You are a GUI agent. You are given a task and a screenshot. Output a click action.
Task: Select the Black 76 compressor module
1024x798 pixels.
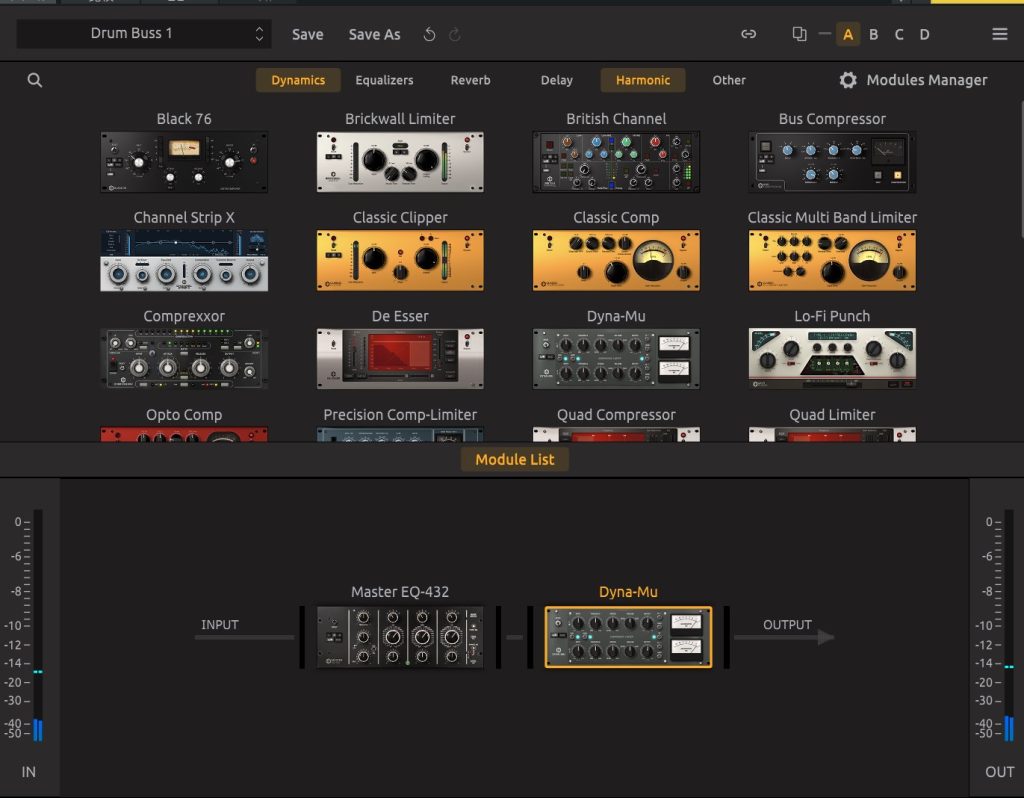(184, 162)
